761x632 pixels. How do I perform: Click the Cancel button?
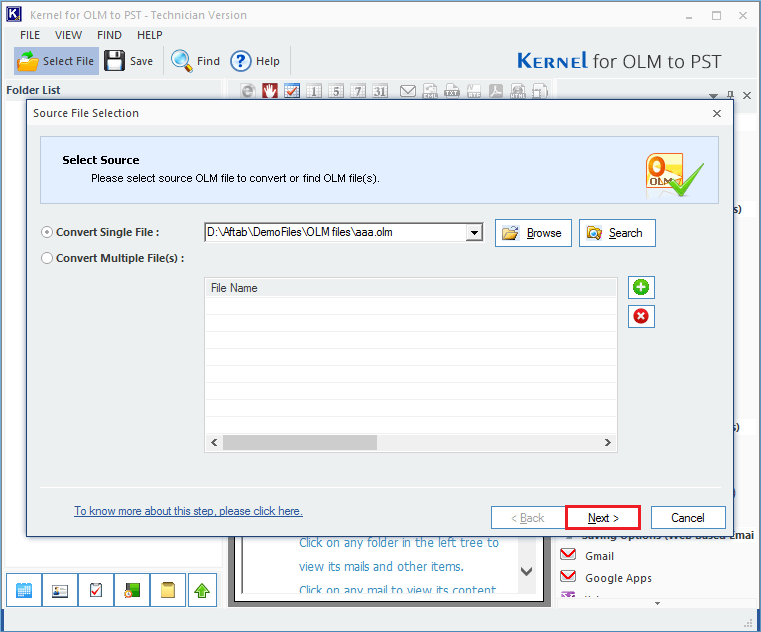coord(688,518)
